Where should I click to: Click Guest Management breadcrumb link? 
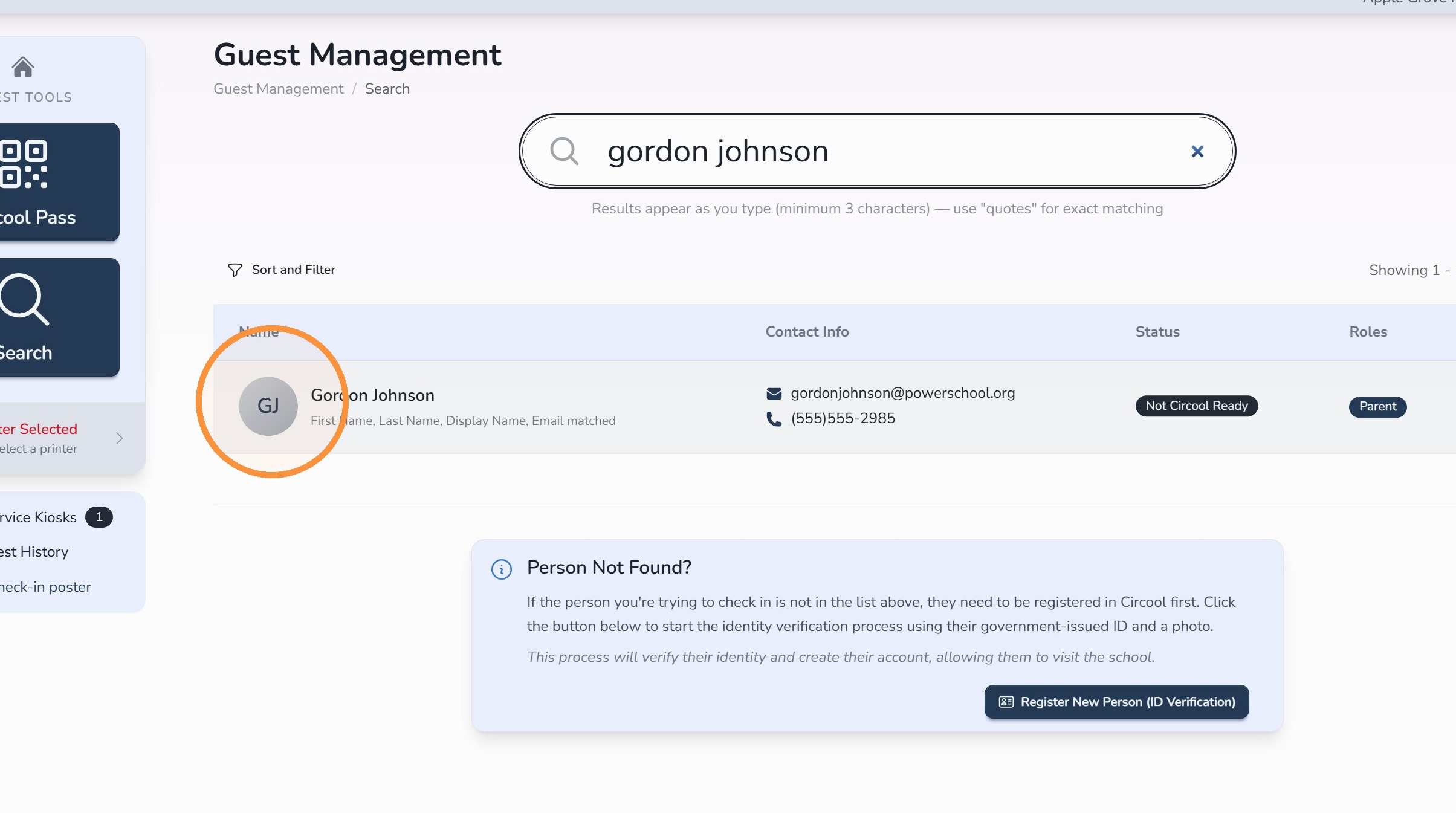(x=279, y=89)
